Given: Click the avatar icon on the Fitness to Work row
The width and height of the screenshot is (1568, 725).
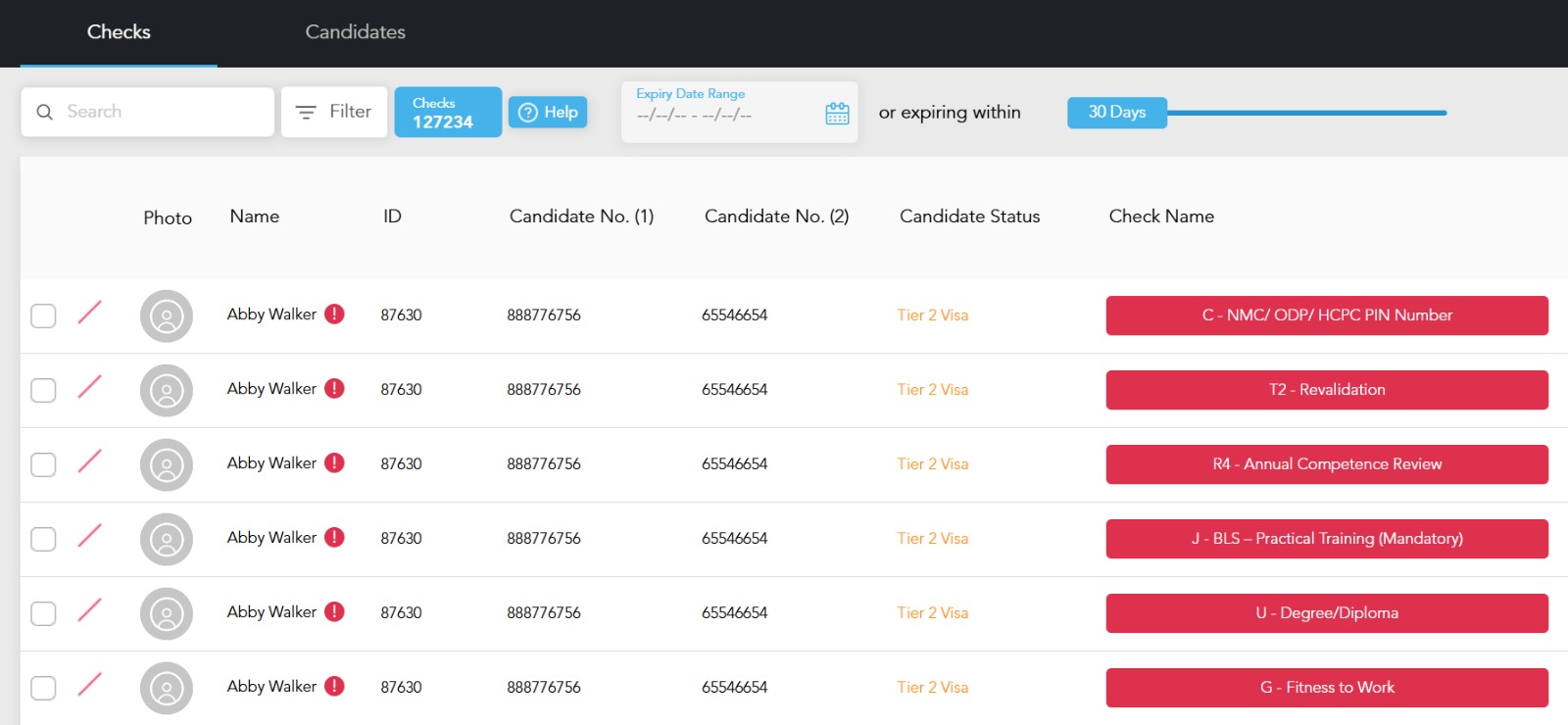Looking at the screenshot, I should pyautogui.click(x=167, y=688).
